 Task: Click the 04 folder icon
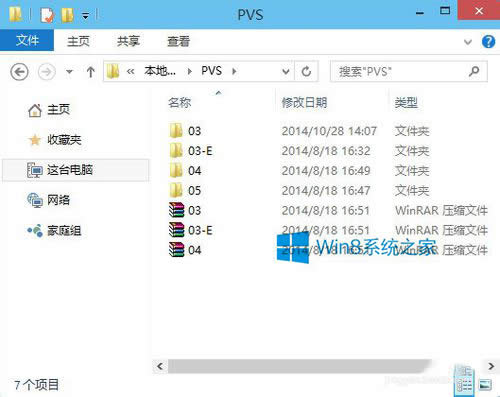(176, 170)
